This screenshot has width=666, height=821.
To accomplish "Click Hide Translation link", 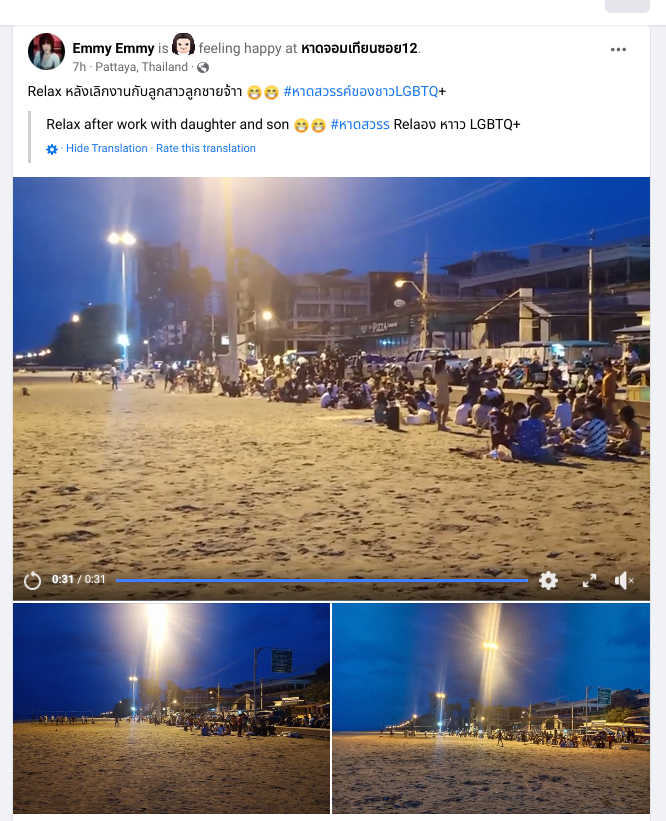I will tap(107, 148).
